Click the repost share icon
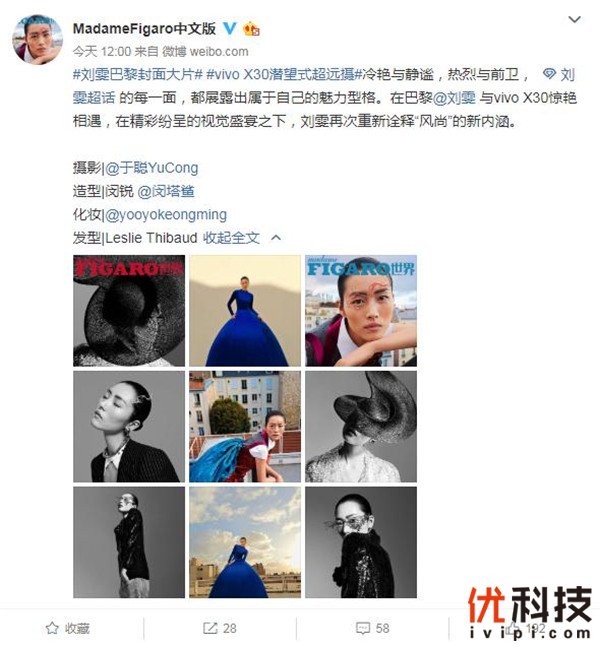This screenshot has height=646, width=600. (210, 628)
